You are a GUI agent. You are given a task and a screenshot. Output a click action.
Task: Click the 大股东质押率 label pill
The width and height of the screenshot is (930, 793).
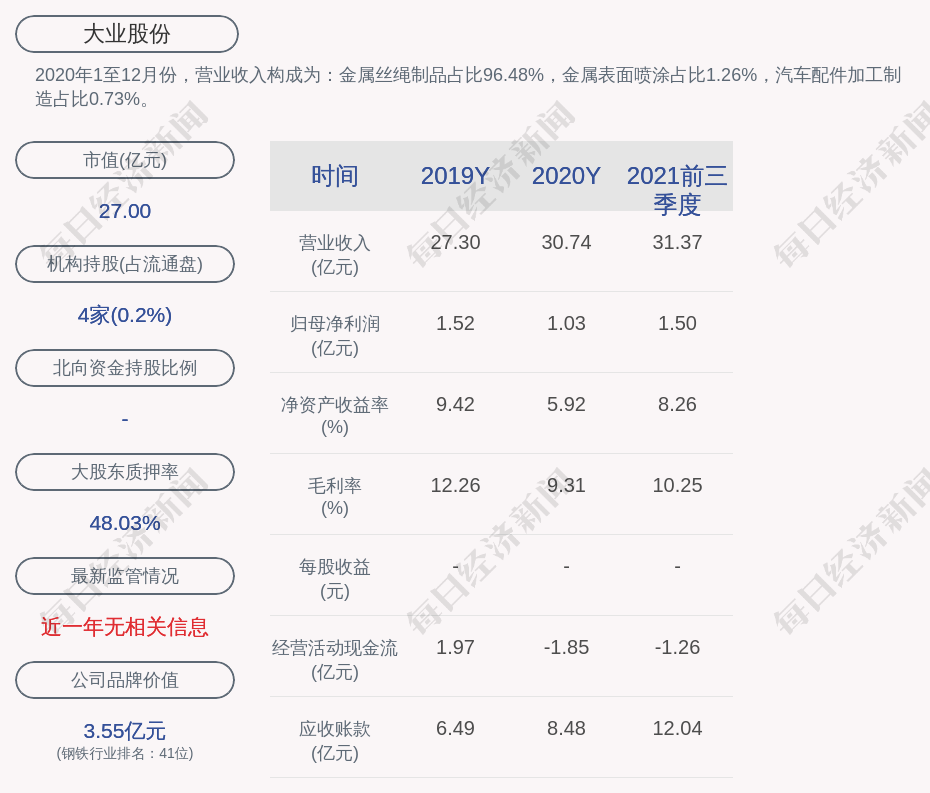tap(125, 472)
